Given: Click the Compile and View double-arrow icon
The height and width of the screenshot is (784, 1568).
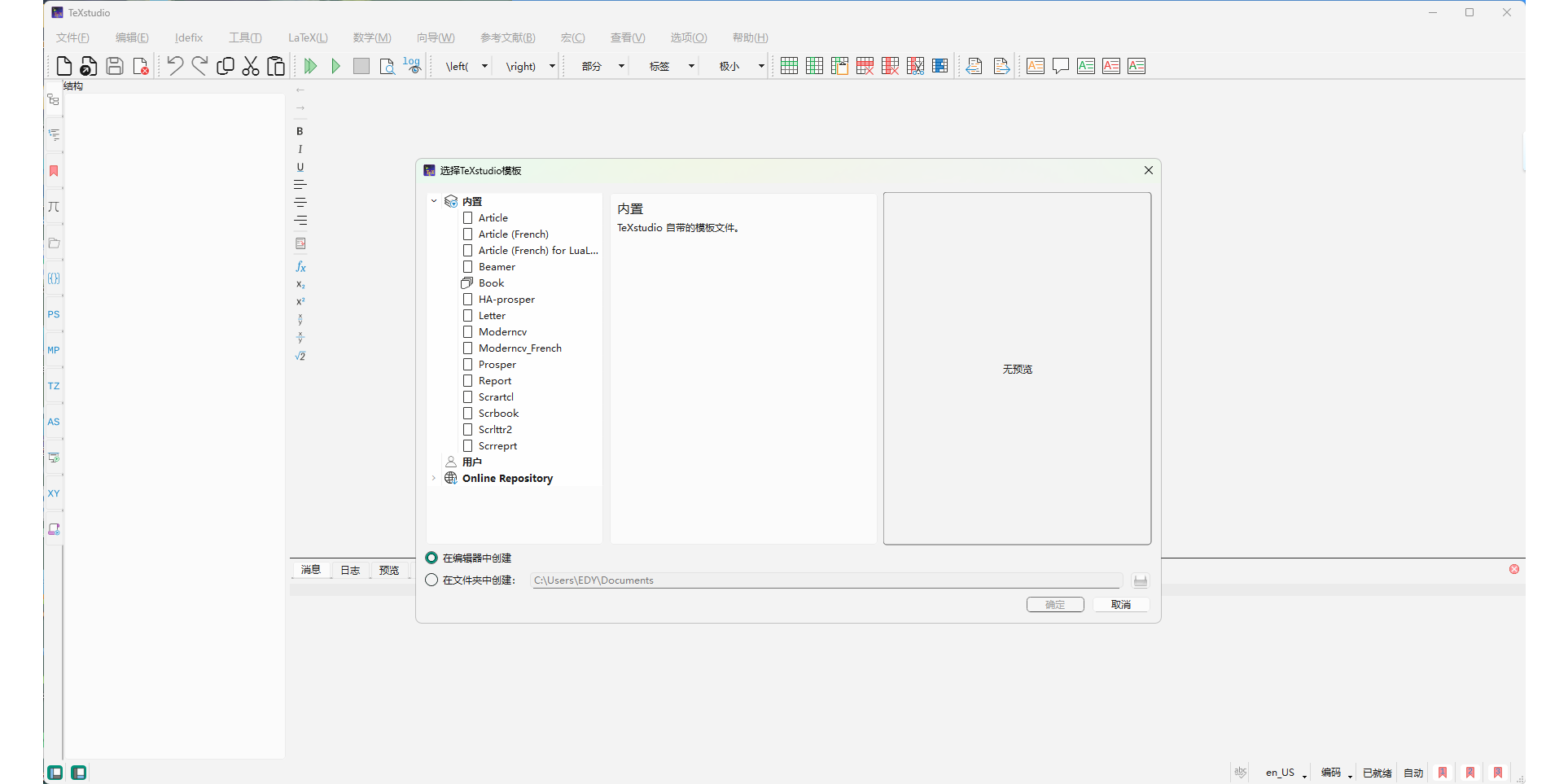Looking at the screenshot, I should (310, 66).
